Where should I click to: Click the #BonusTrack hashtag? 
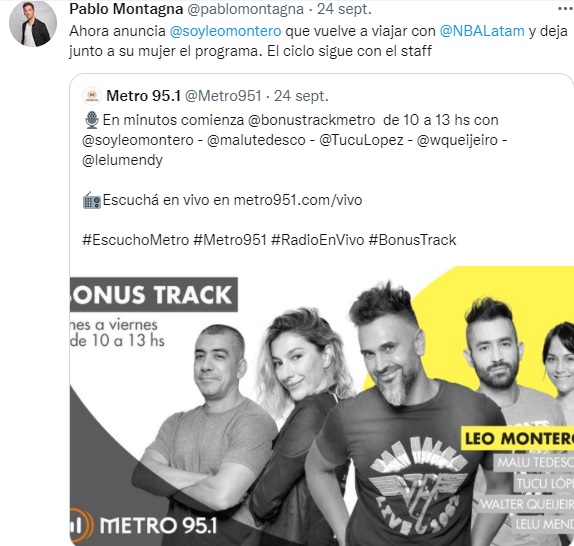click(412, 240)
